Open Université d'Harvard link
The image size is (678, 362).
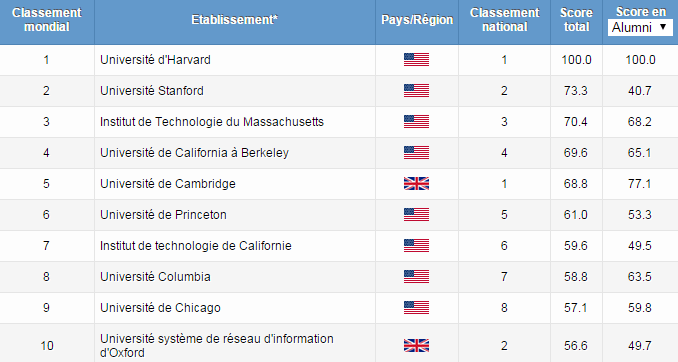[x=155, y=60]
